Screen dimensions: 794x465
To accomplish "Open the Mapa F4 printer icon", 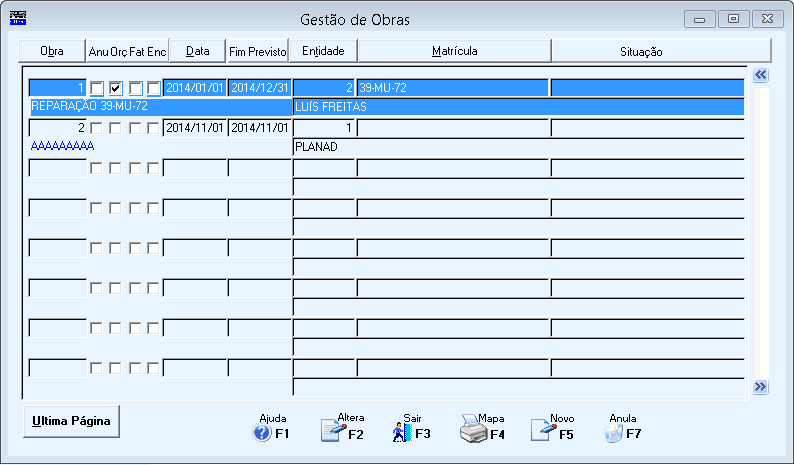I will [x=474, y=429].
